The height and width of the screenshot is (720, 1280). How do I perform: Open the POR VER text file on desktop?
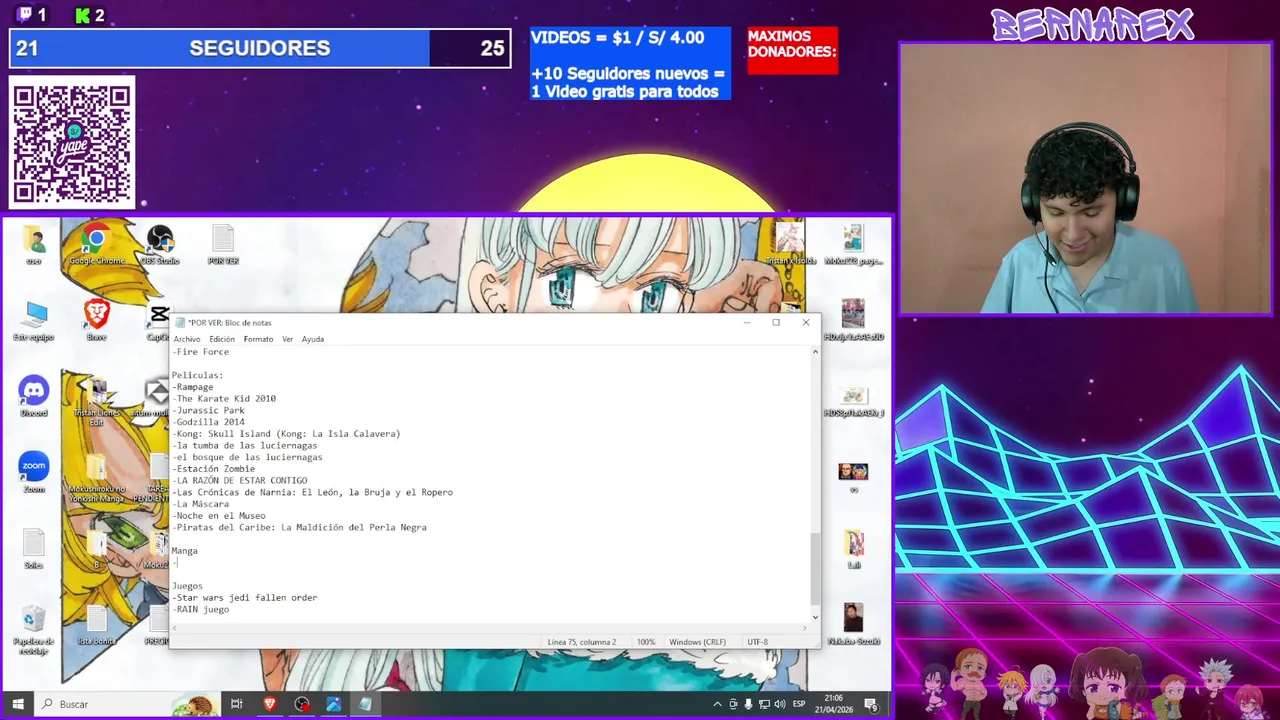(222, 244)
